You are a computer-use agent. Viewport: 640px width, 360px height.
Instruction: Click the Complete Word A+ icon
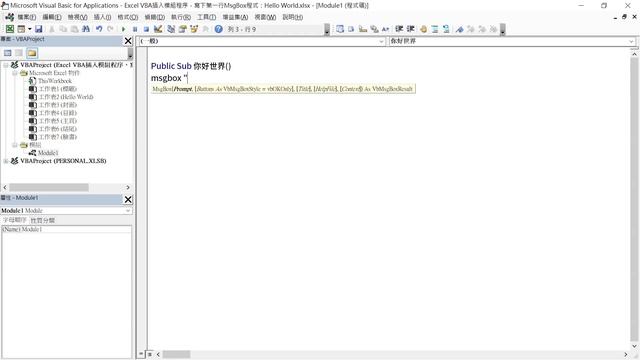point(385,29)
